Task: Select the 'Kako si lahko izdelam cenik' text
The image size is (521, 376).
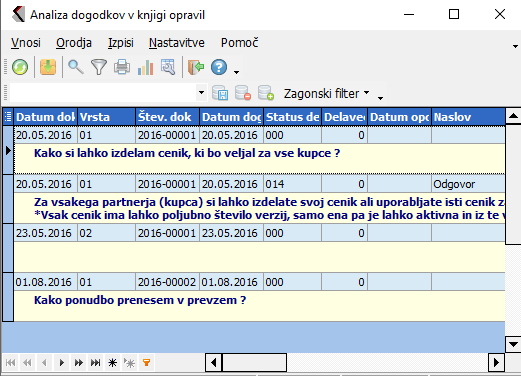Action: click(x=187, y=153)
